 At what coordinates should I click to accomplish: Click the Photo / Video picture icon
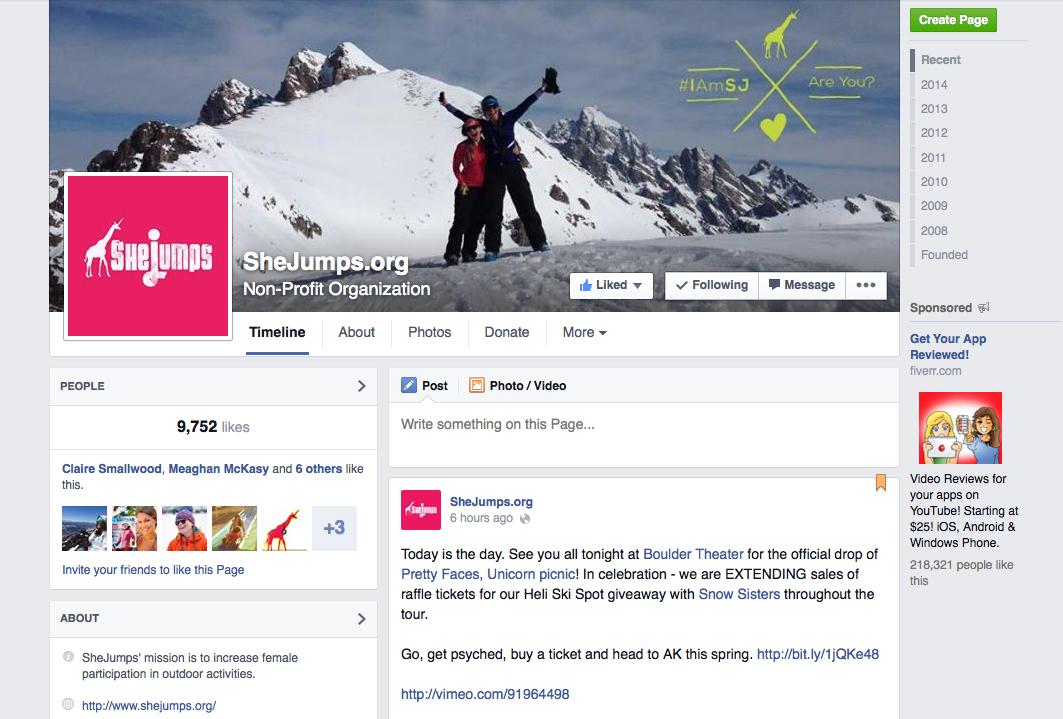click(x=477, y=386)
